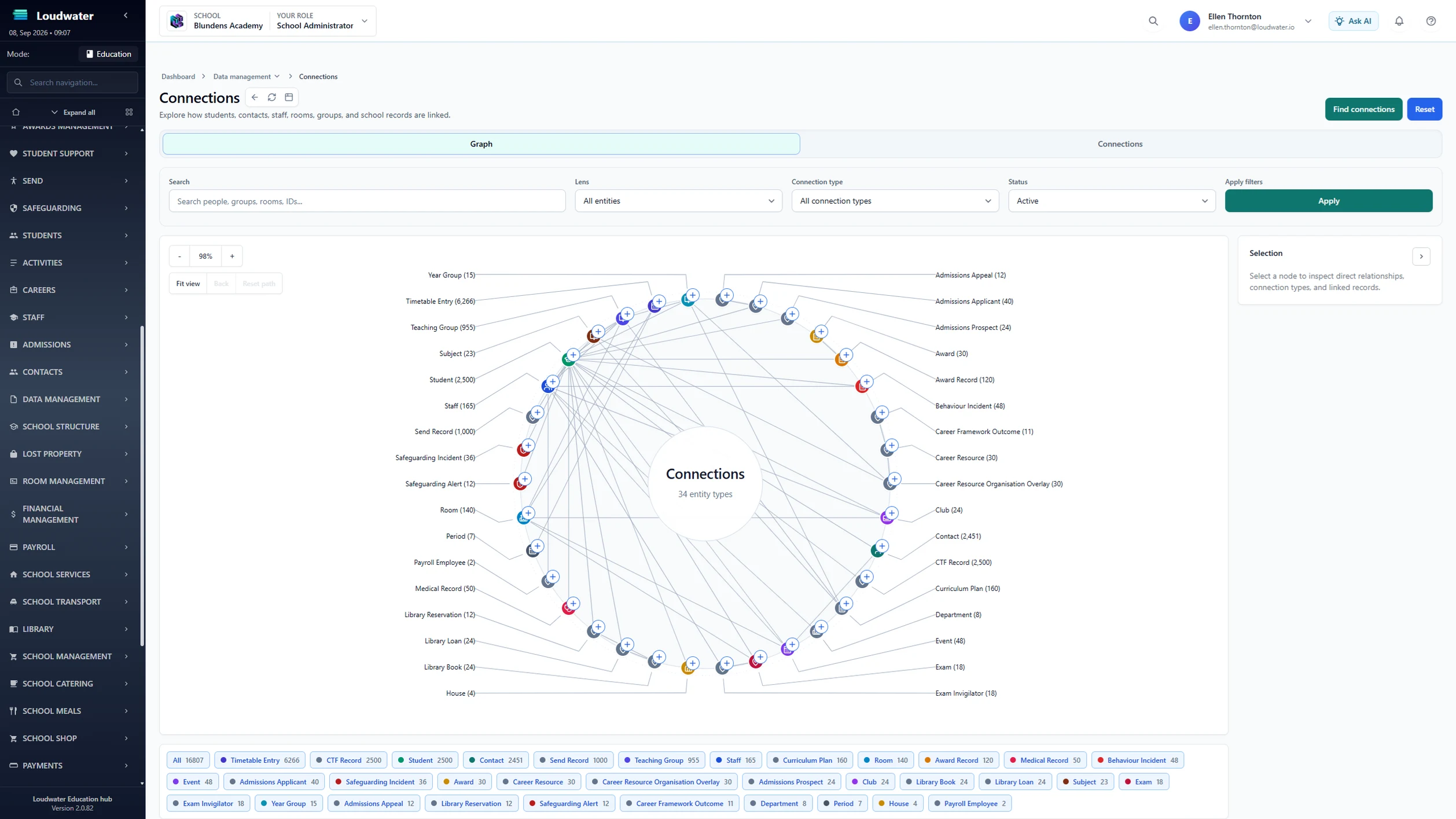Image resolution: width=1456 pixels, height=819 pixels.
Task: Toggle the Medical Record 50 legend chip
Action: [1045, 760]
